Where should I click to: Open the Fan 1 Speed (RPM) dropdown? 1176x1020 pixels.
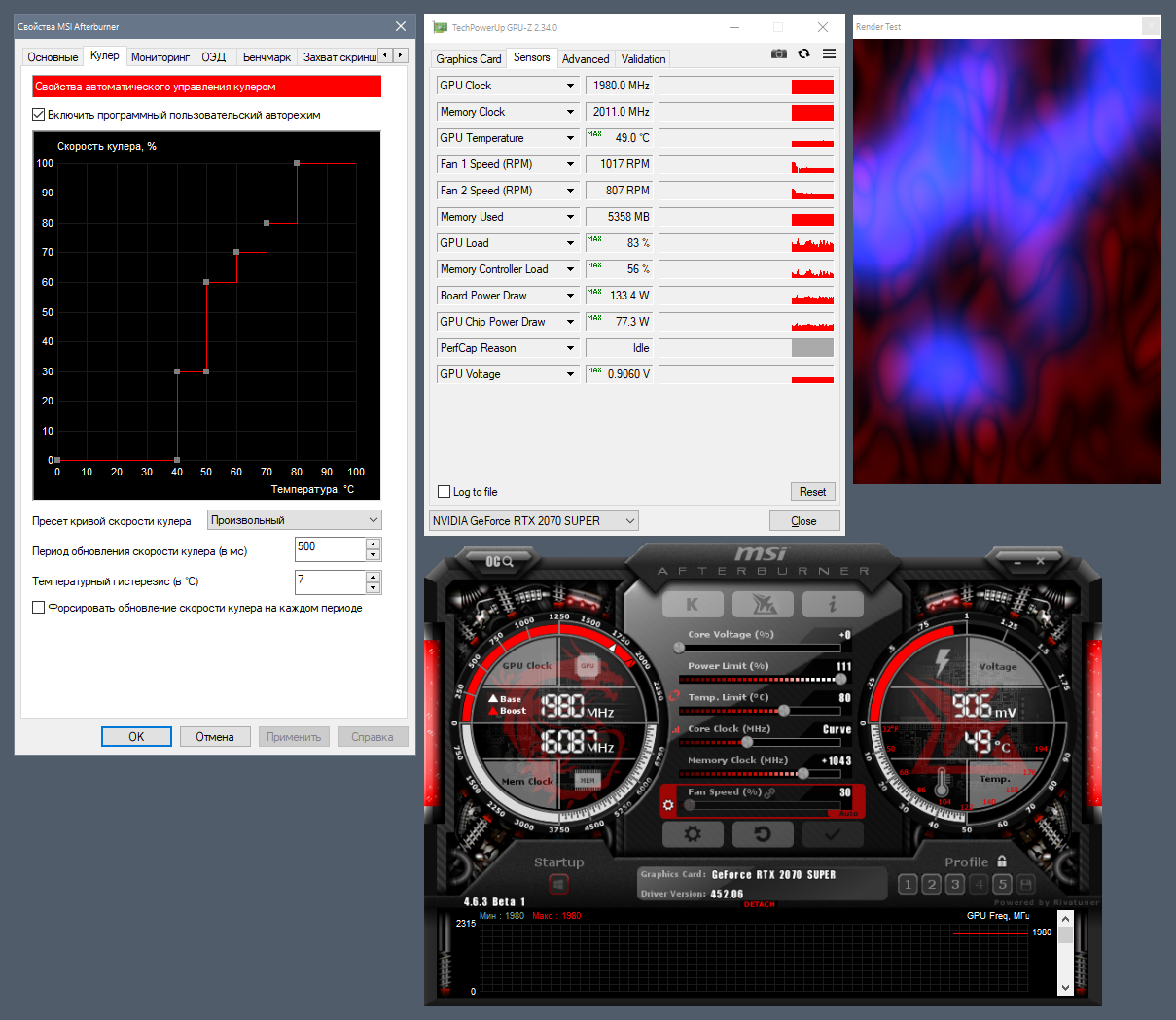coord(570,164)
